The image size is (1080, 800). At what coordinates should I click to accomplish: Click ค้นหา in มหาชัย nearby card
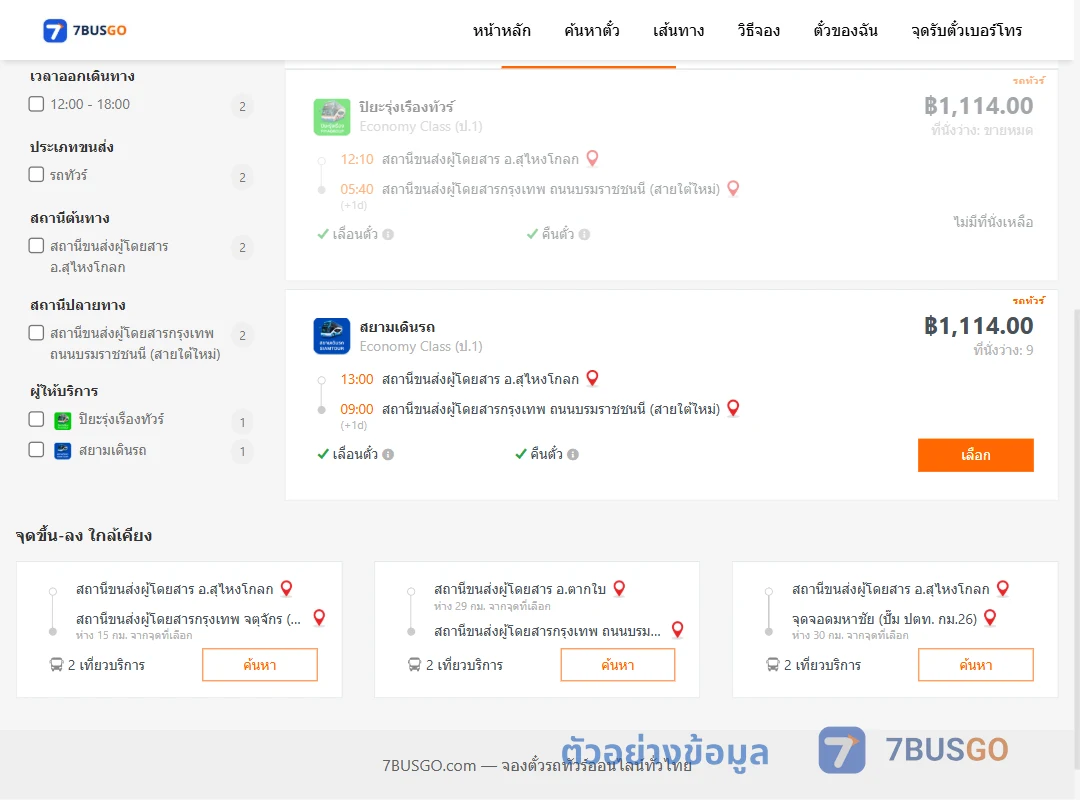[x=976, y=665]
